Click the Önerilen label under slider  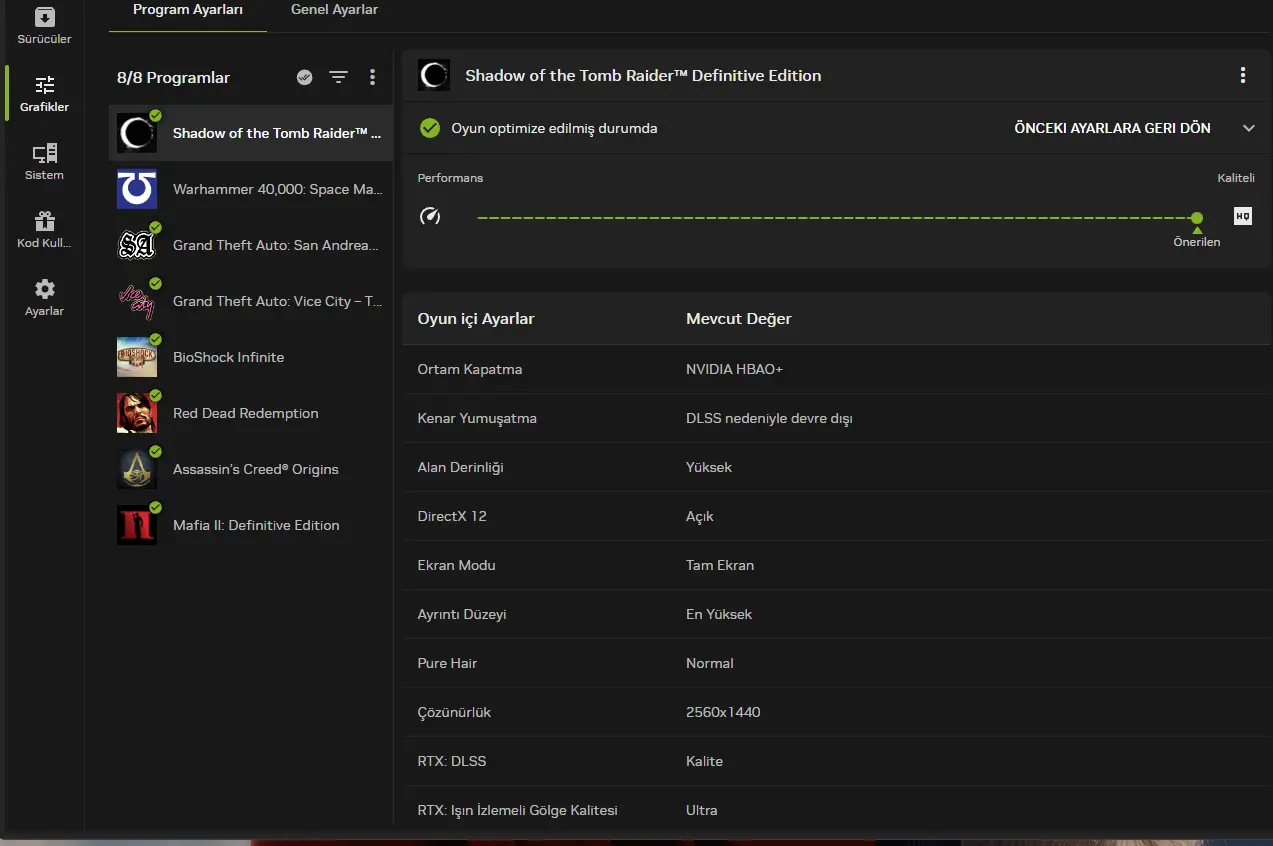click(1197, 242)
